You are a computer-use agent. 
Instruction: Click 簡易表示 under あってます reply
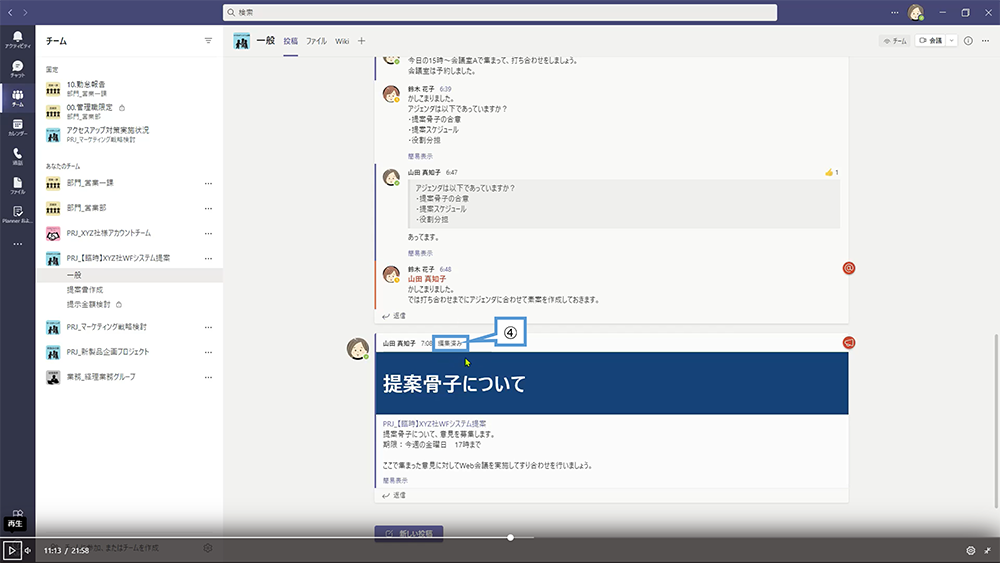[x=420, y=253]
